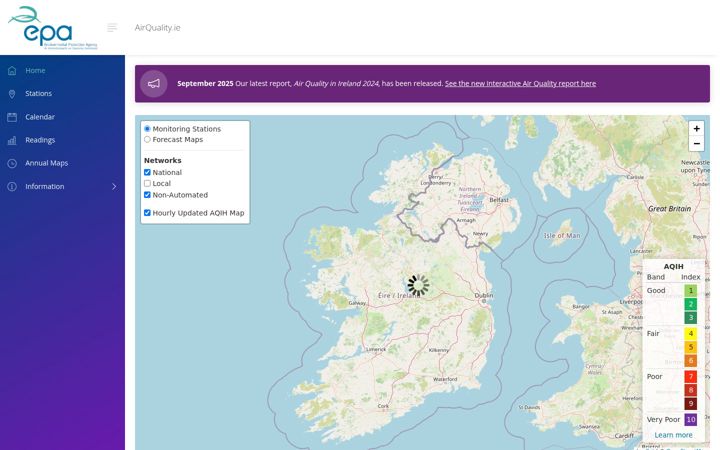Image resolution: width=720 pixels, height=450 pixels.
Task: Expand the Information submenu chevron
Action: coord(114,186)
